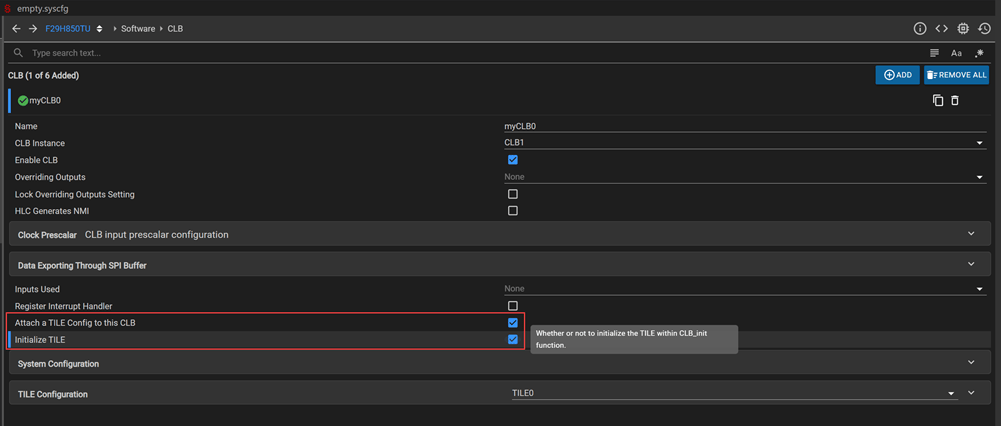Image resolution: width=1002 pixels, height=426 pixels.
Task: Show generated code view icon
Action: 941,29
